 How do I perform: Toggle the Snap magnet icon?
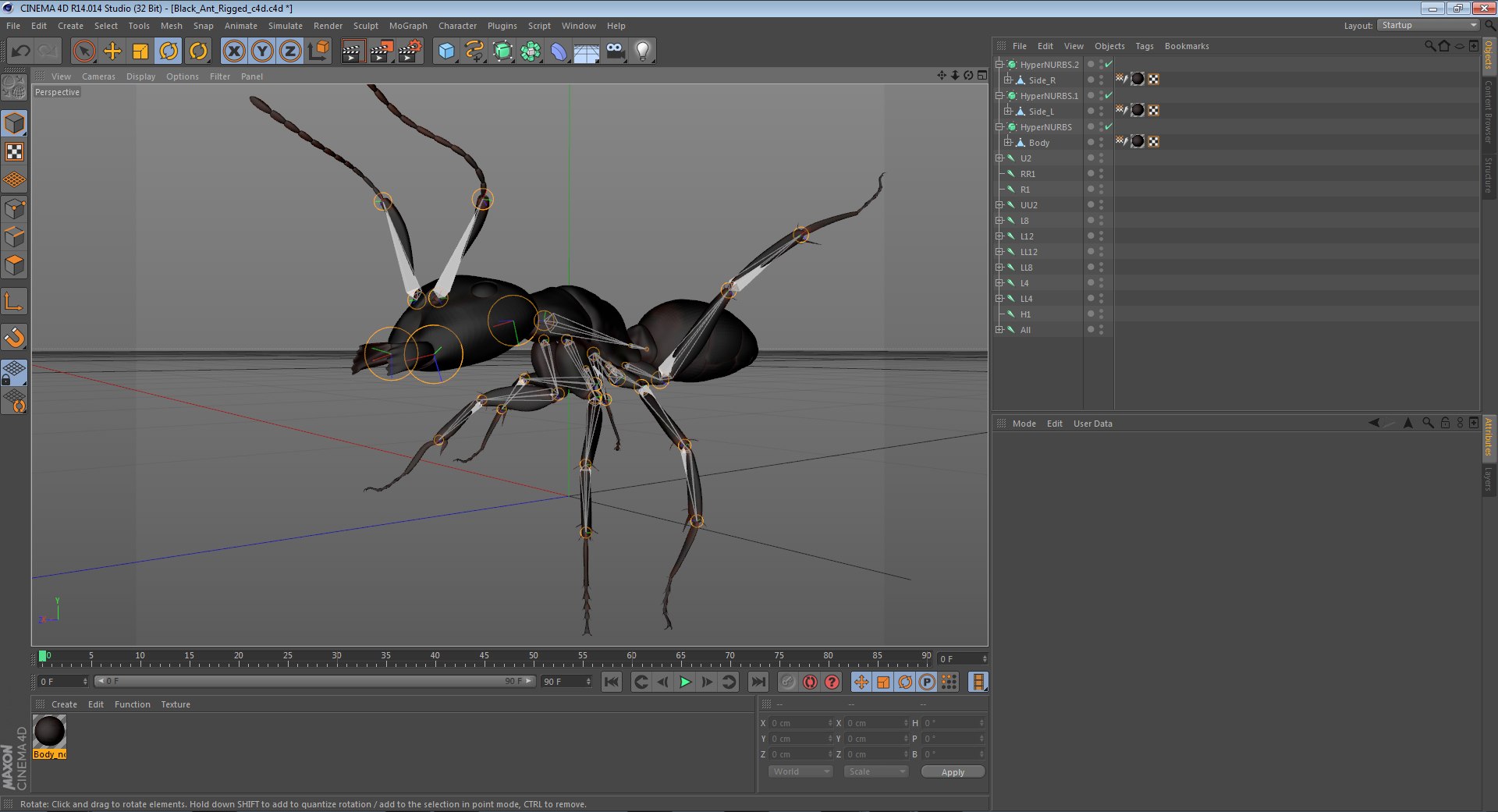(14, 337)
